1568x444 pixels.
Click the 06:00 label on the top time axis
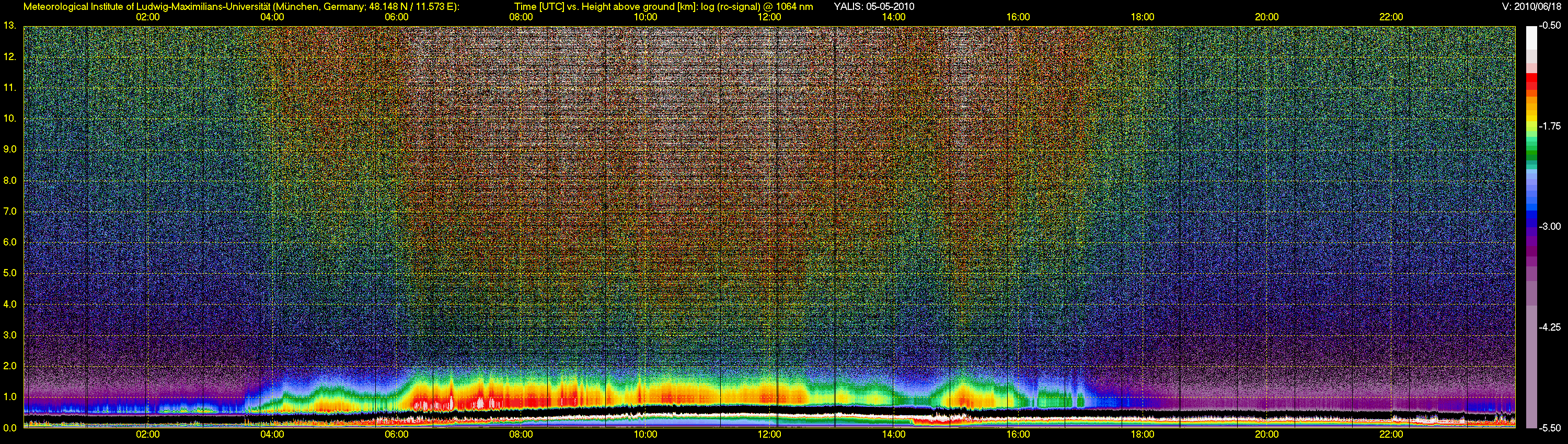coord(396,17)
